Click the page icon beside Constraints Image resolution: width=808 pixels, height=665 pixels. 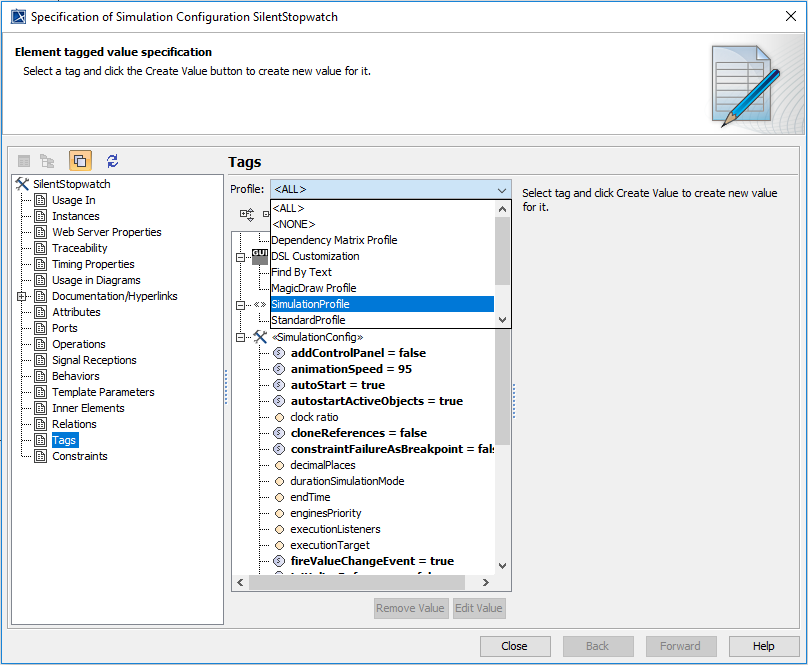coord(40,456)
